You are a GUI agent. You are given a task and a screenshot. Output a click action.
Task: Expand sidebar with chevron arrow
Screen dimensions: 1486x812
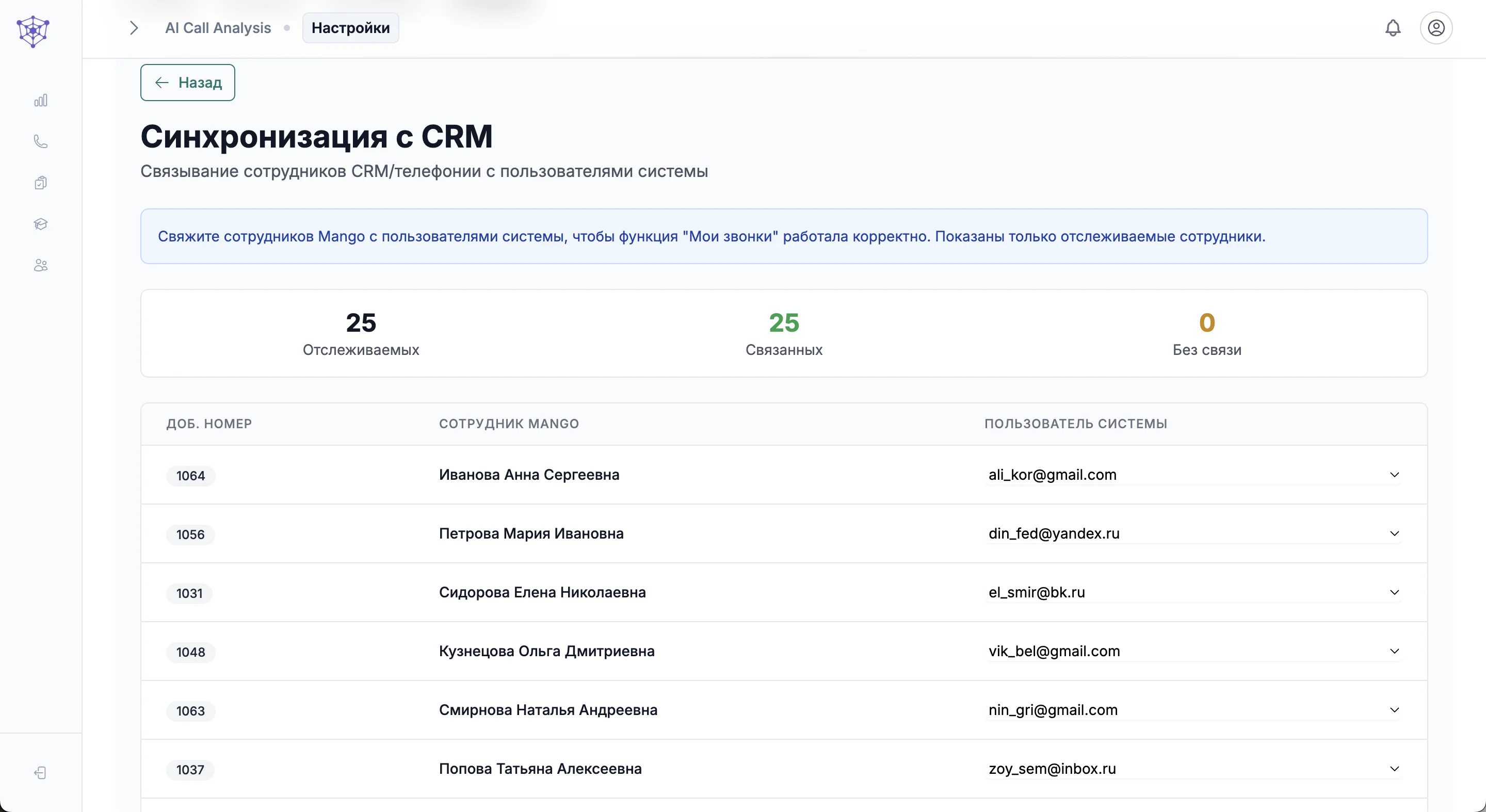(134, 28)
